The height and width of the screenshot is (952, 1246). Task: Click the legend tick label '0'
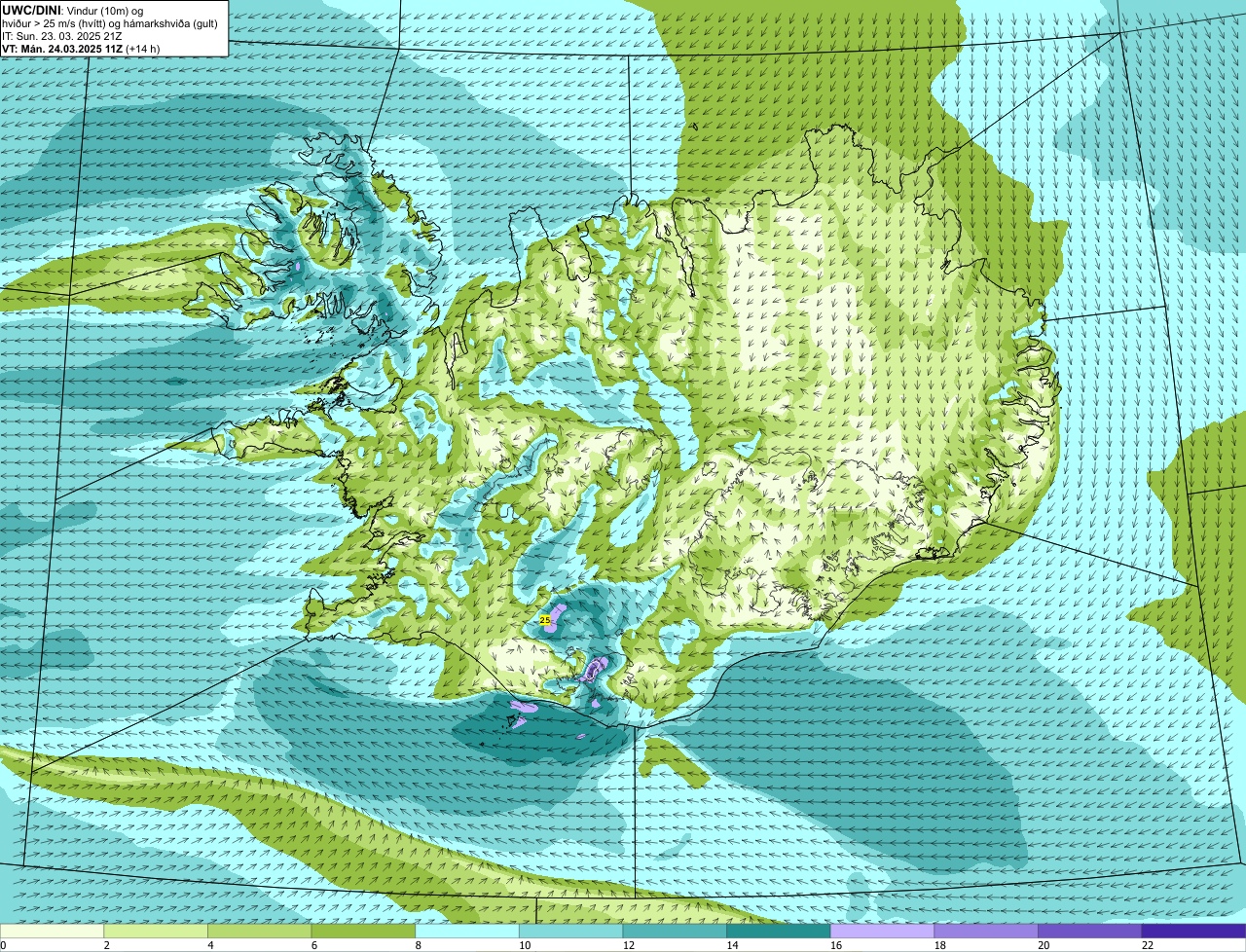tap(3, 945)
